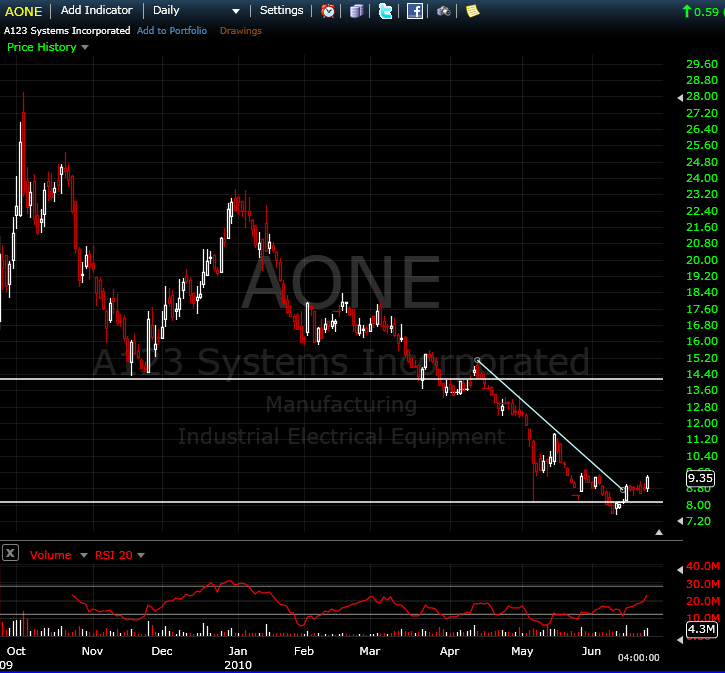This screenshot has height=673, width=725.
Task: Open the Add Indicator menu
Action: (96, 10)
